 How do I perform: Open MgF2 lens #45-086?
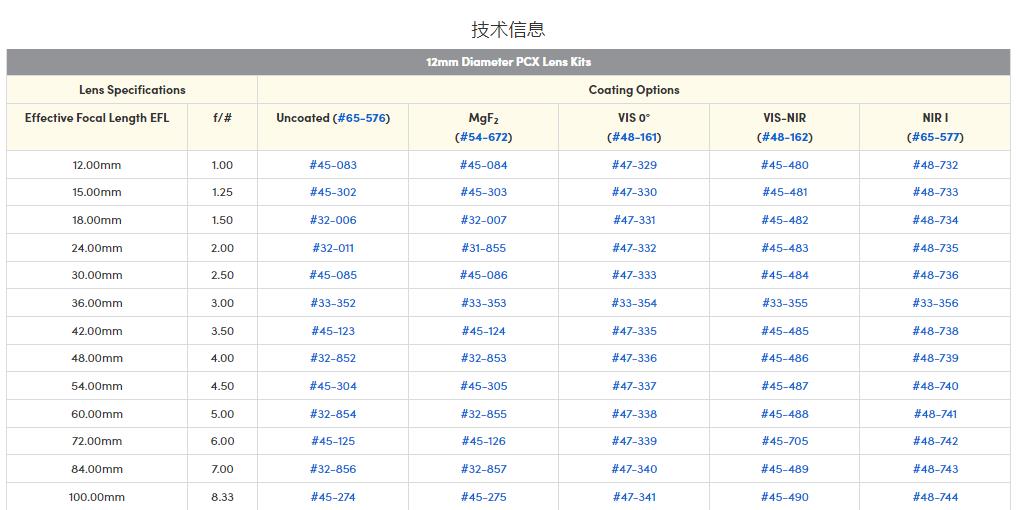click(483, 275)
